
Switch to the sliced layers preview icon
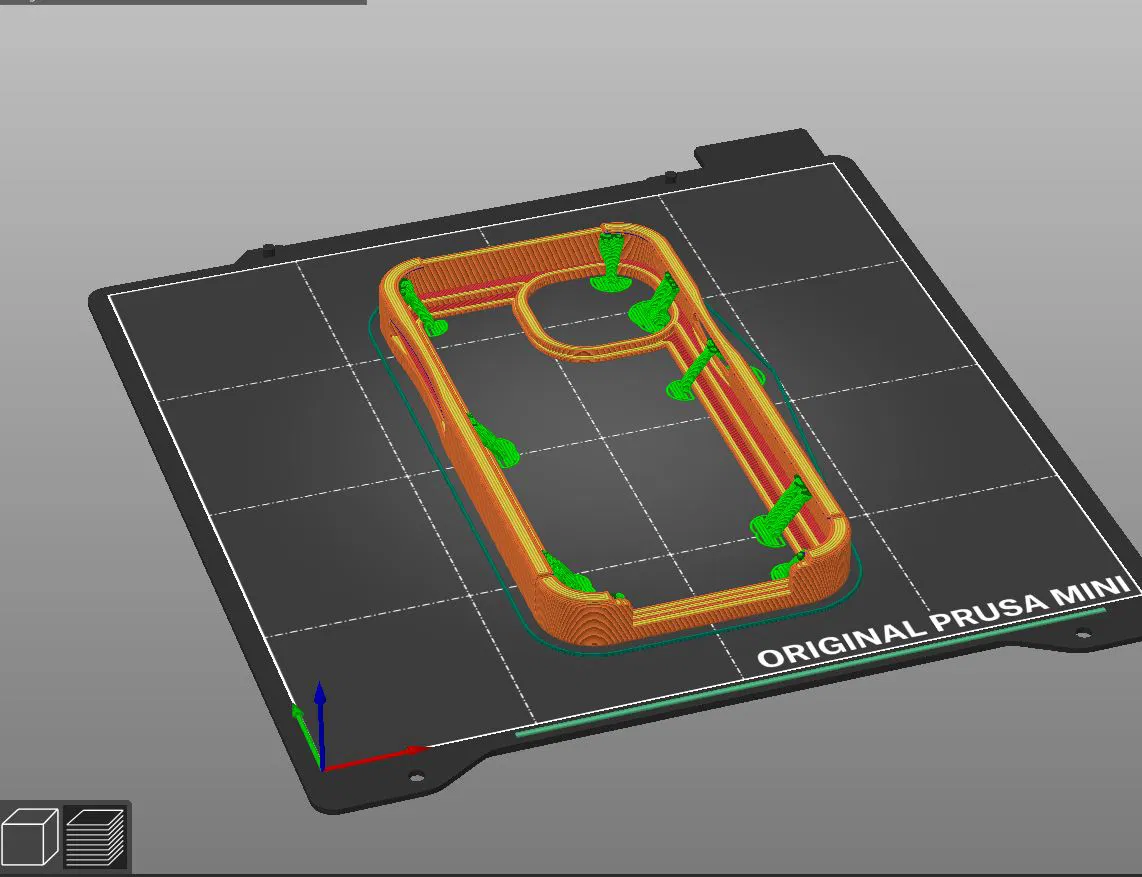point(94,837)
